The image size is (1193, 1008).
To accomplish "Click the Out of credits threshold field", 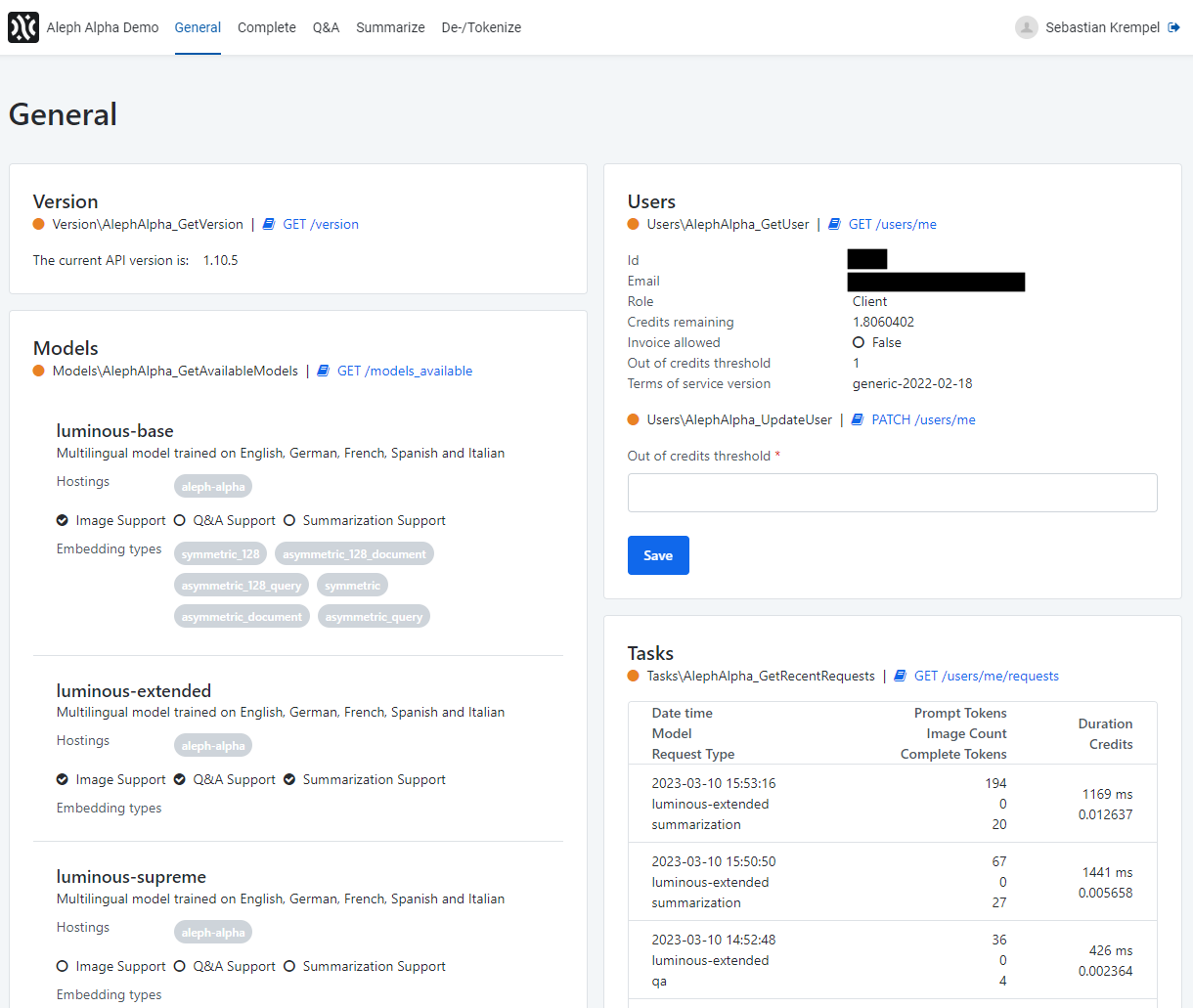I will coord(892,493).
